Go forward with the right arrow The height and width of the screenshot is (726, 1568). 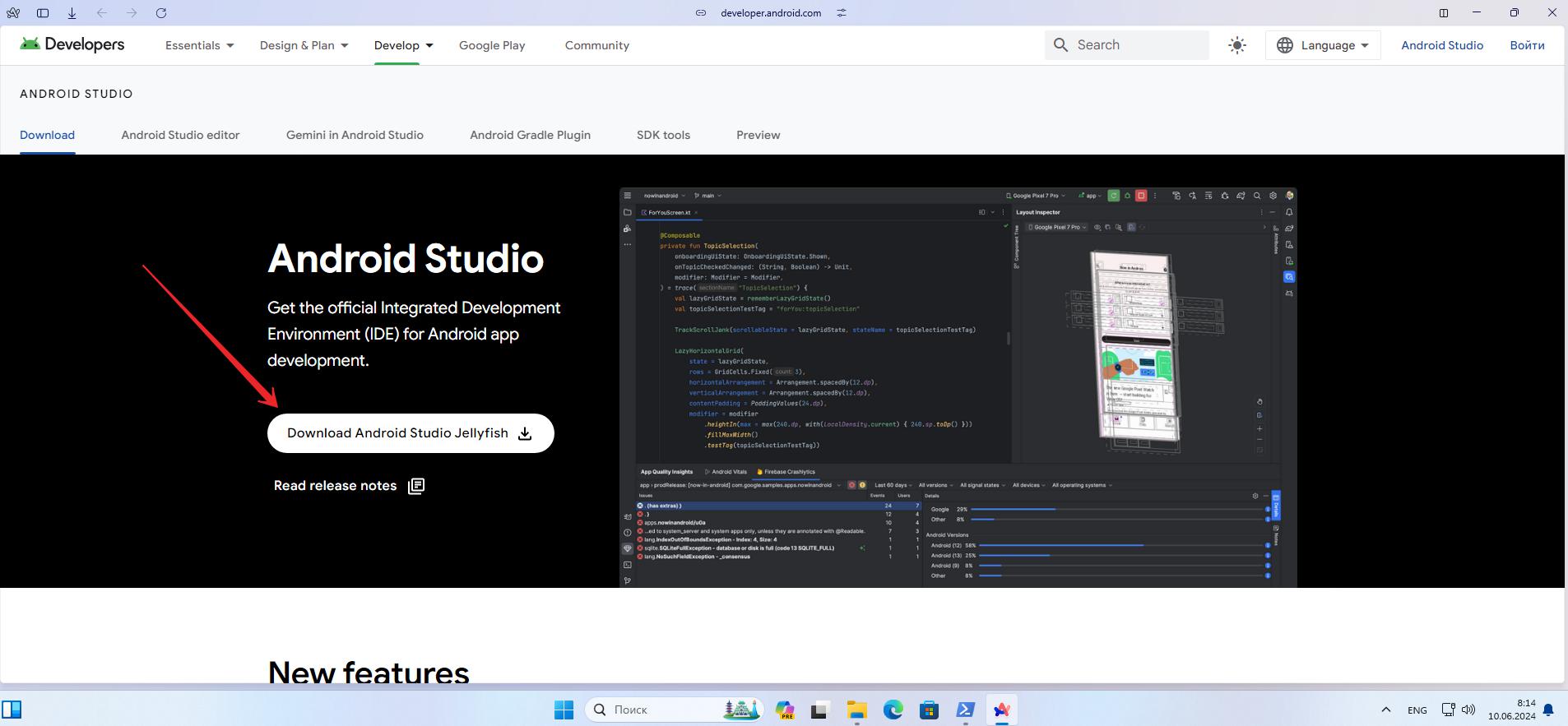(x=132, y=13)
